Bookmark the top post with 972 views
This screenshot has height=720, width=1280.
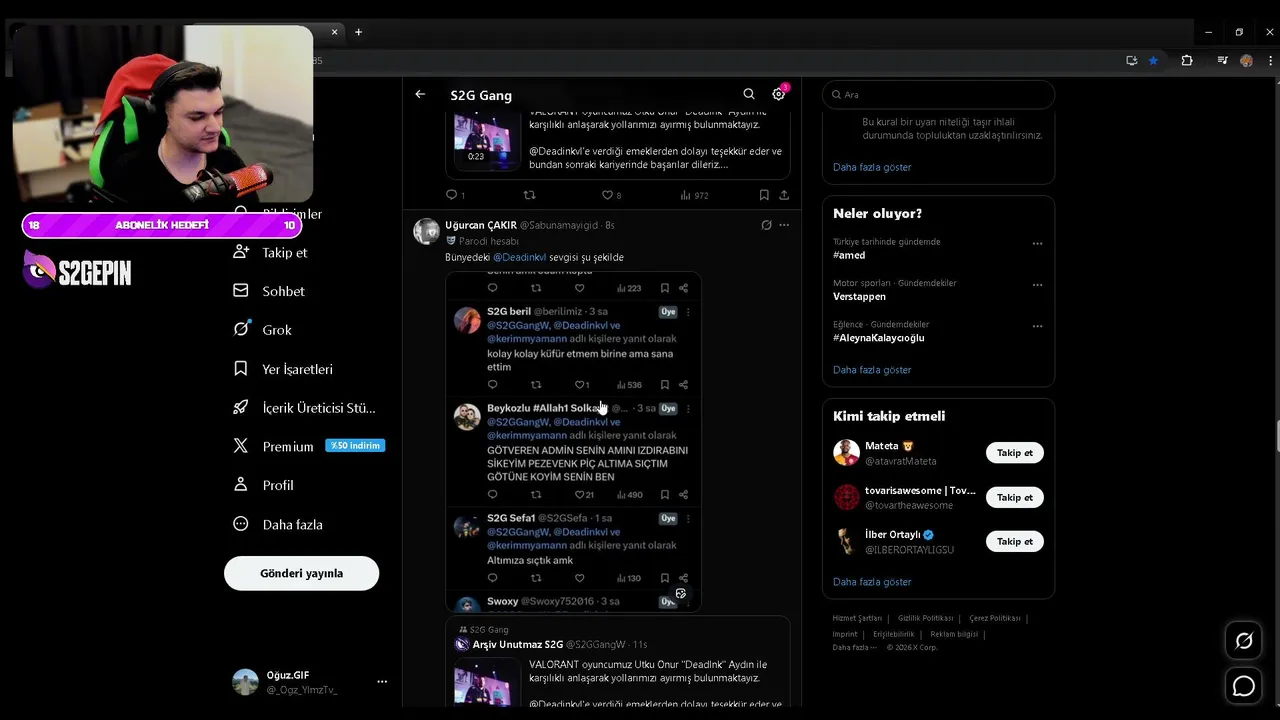click(764, 195)
